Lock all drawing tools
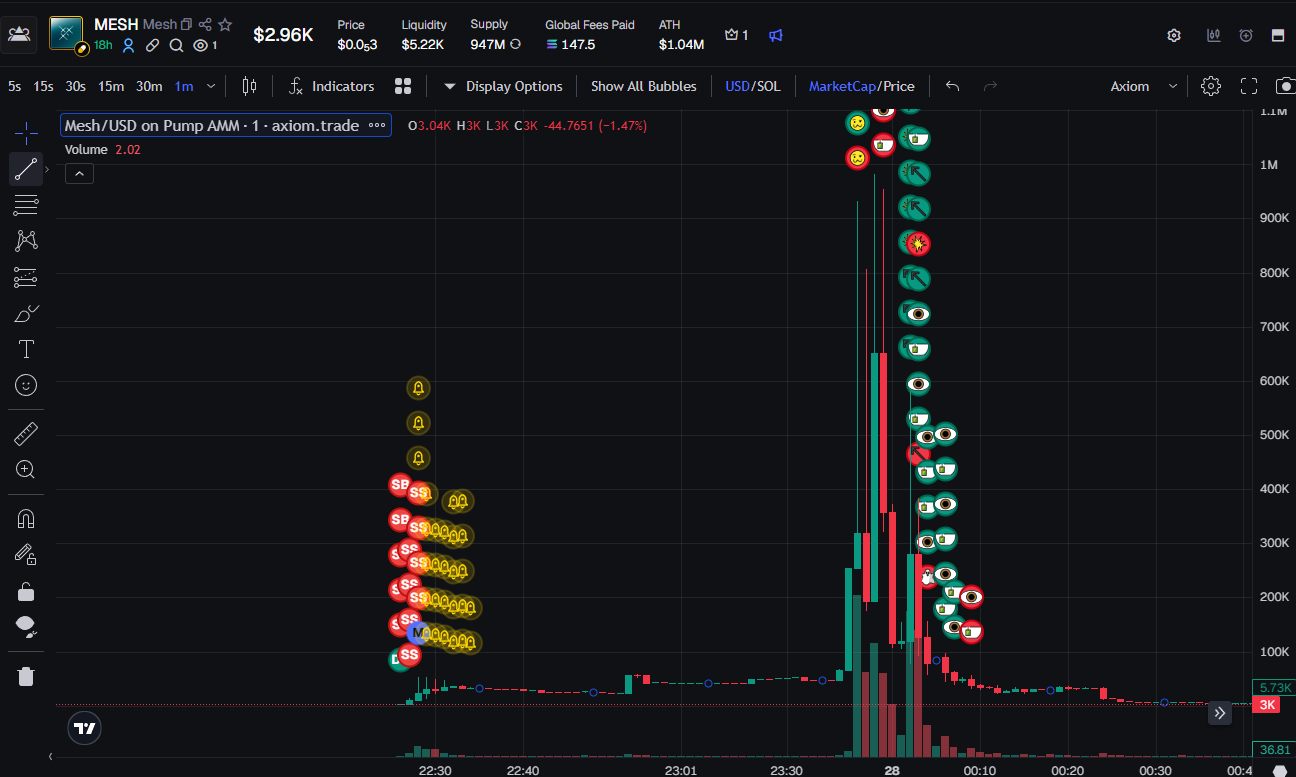Image resolution: width=1296 pixels, height=777 pixels. point(26,592)
